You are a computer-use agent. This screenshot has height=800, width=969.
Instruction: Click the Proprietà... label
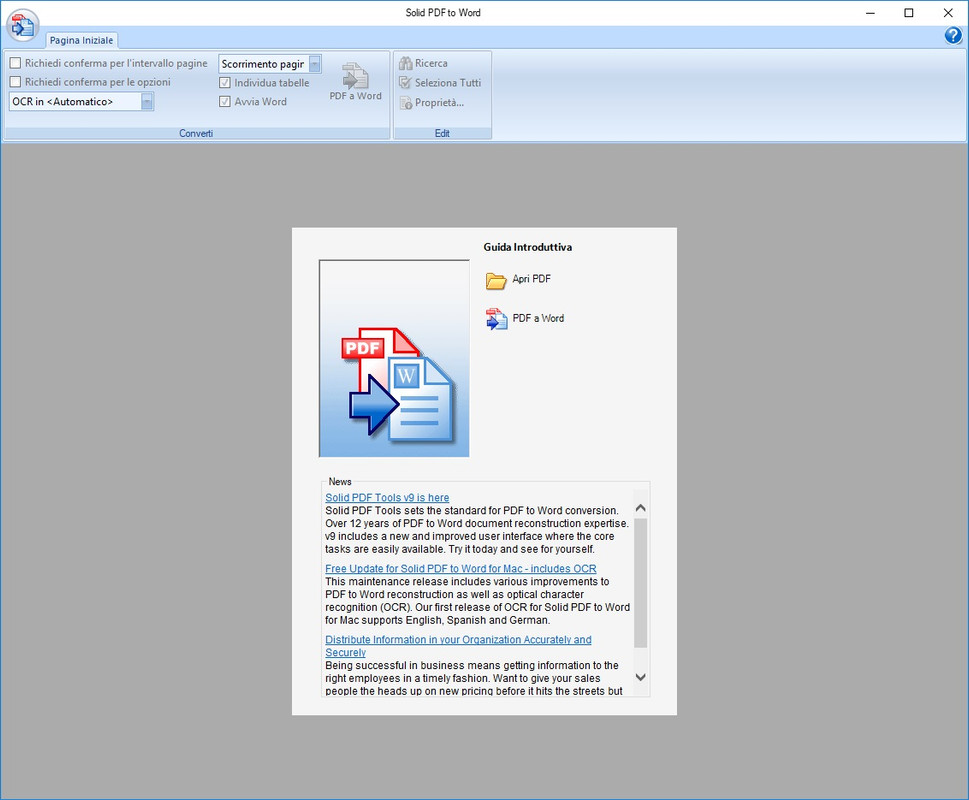tap(439, 103)
